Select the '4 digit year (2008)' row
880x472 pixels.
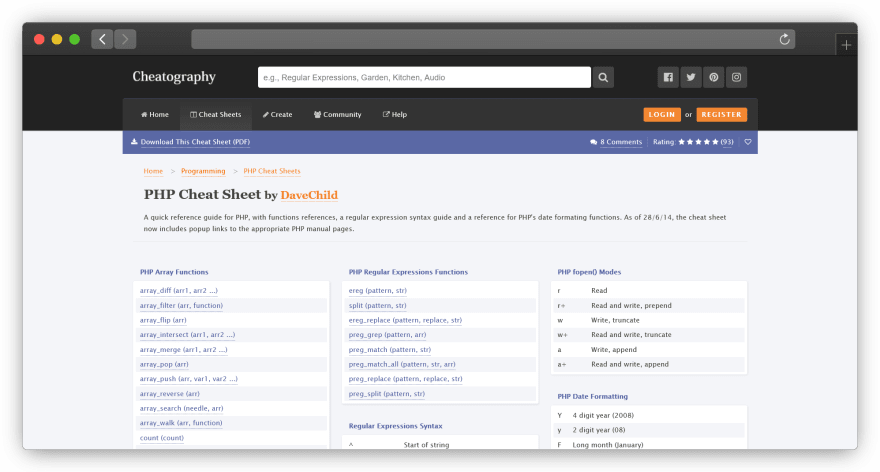[649, 415]
